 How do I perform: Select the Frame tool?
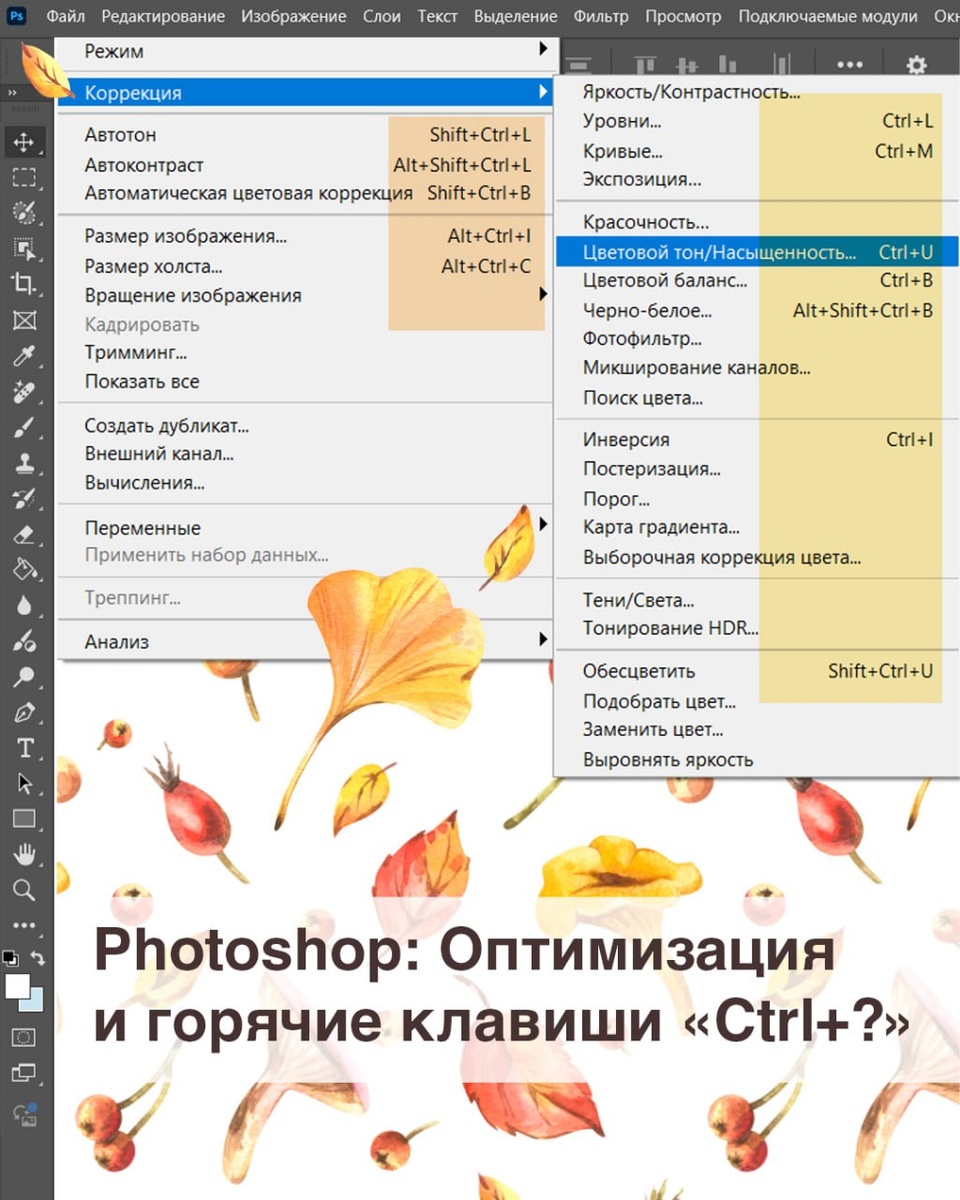pyautogui.click(x=24, y=320)
